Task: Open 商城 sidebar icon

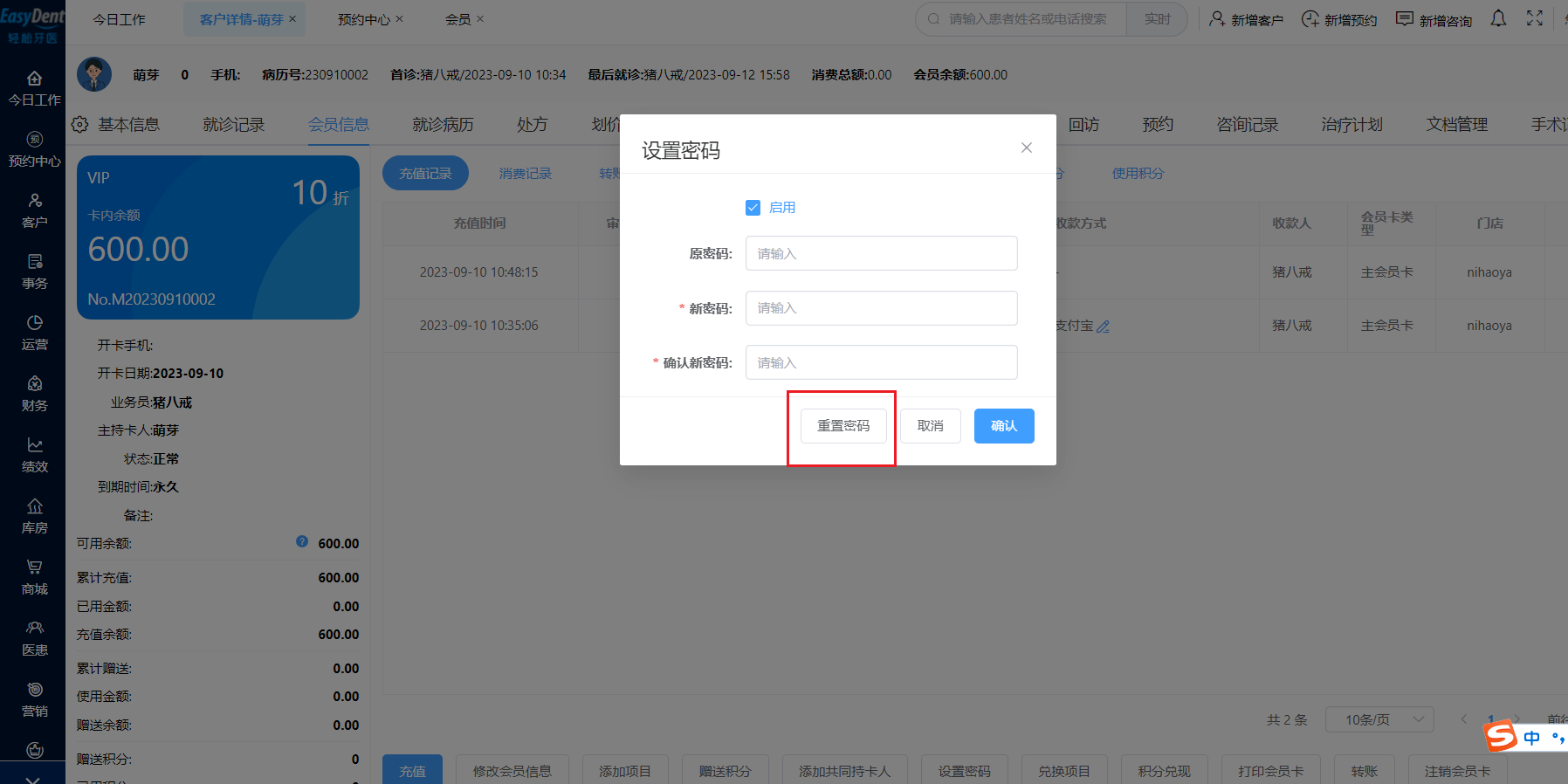Action: tap(34, 578)
